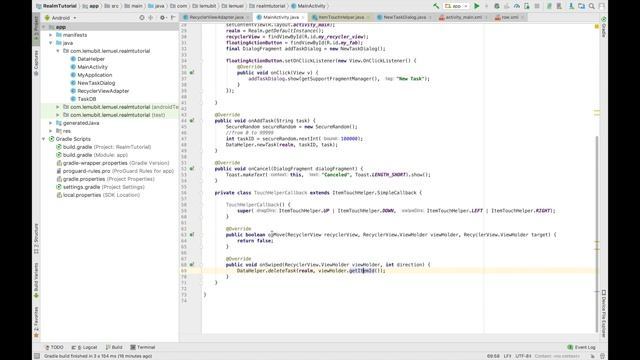Open the row.xml tab

coord(509,17)
